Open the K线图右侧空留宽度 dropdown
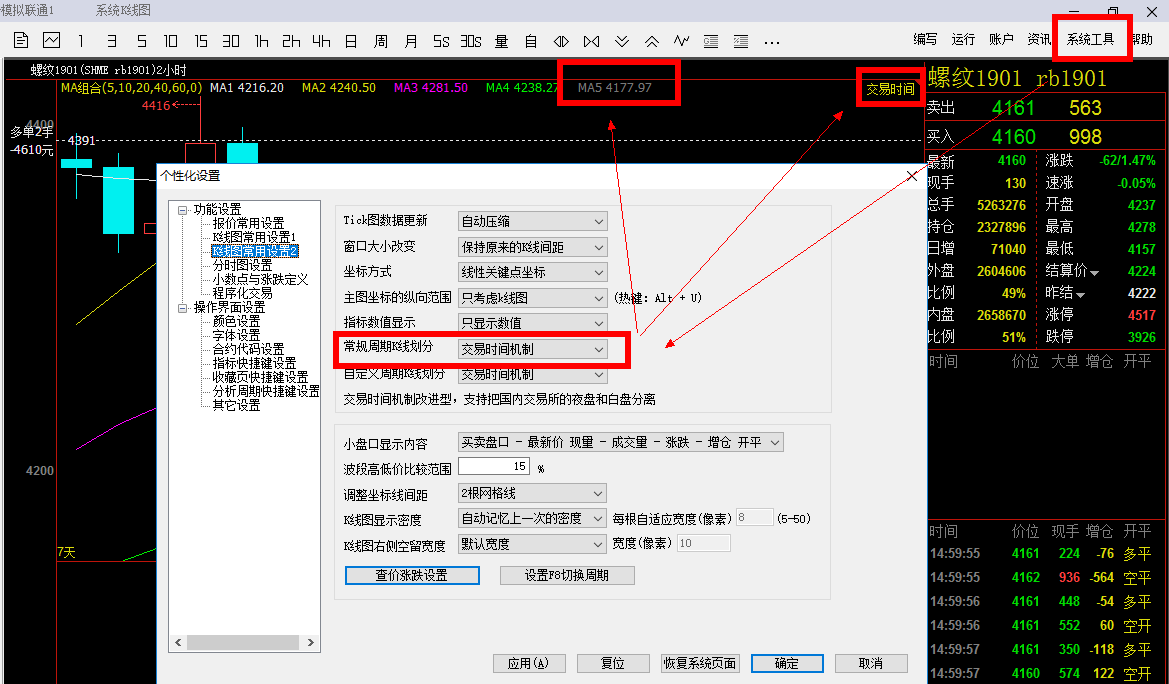The height and width of the screenshot is (684, 1169). coord(532,545)
